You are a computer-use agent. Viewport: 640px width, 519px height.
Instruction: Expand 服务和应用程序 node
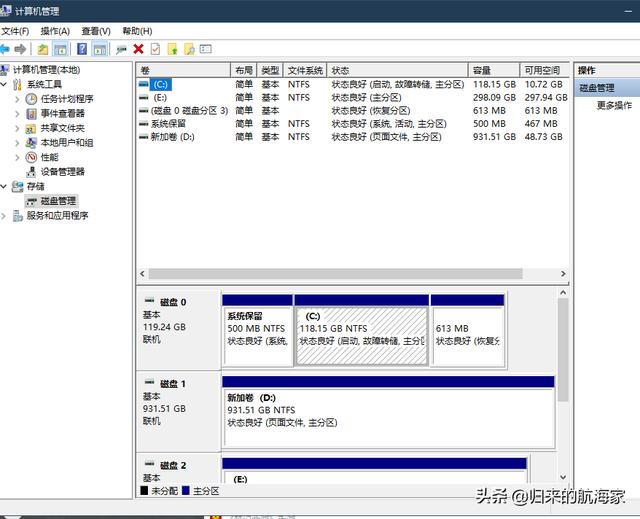point(5,215)
